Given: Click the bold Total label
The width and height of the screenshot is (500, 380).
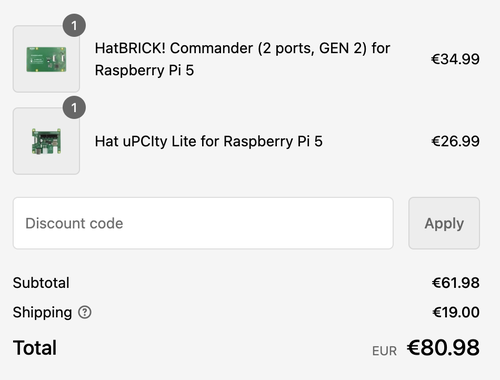Looking at the screenshot, I should coord(35,348).
